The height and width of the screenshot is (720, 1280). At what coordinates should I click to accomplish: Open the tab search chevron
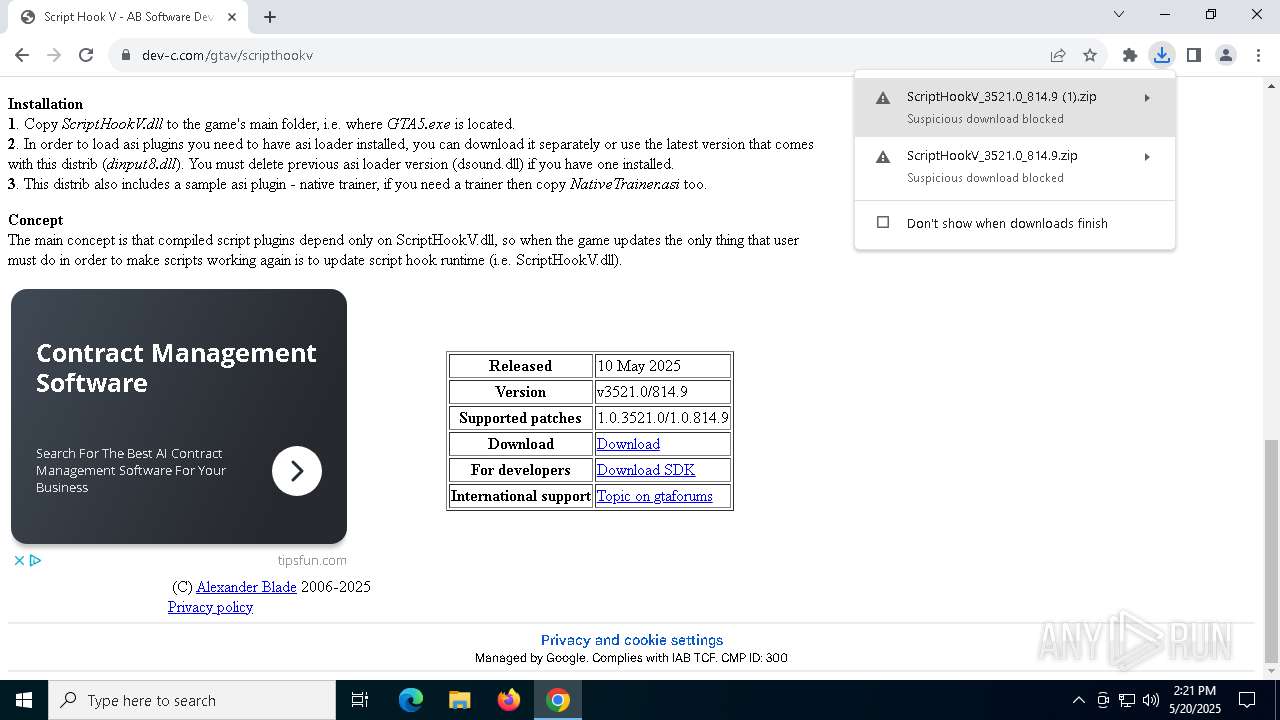point(1119,14)
